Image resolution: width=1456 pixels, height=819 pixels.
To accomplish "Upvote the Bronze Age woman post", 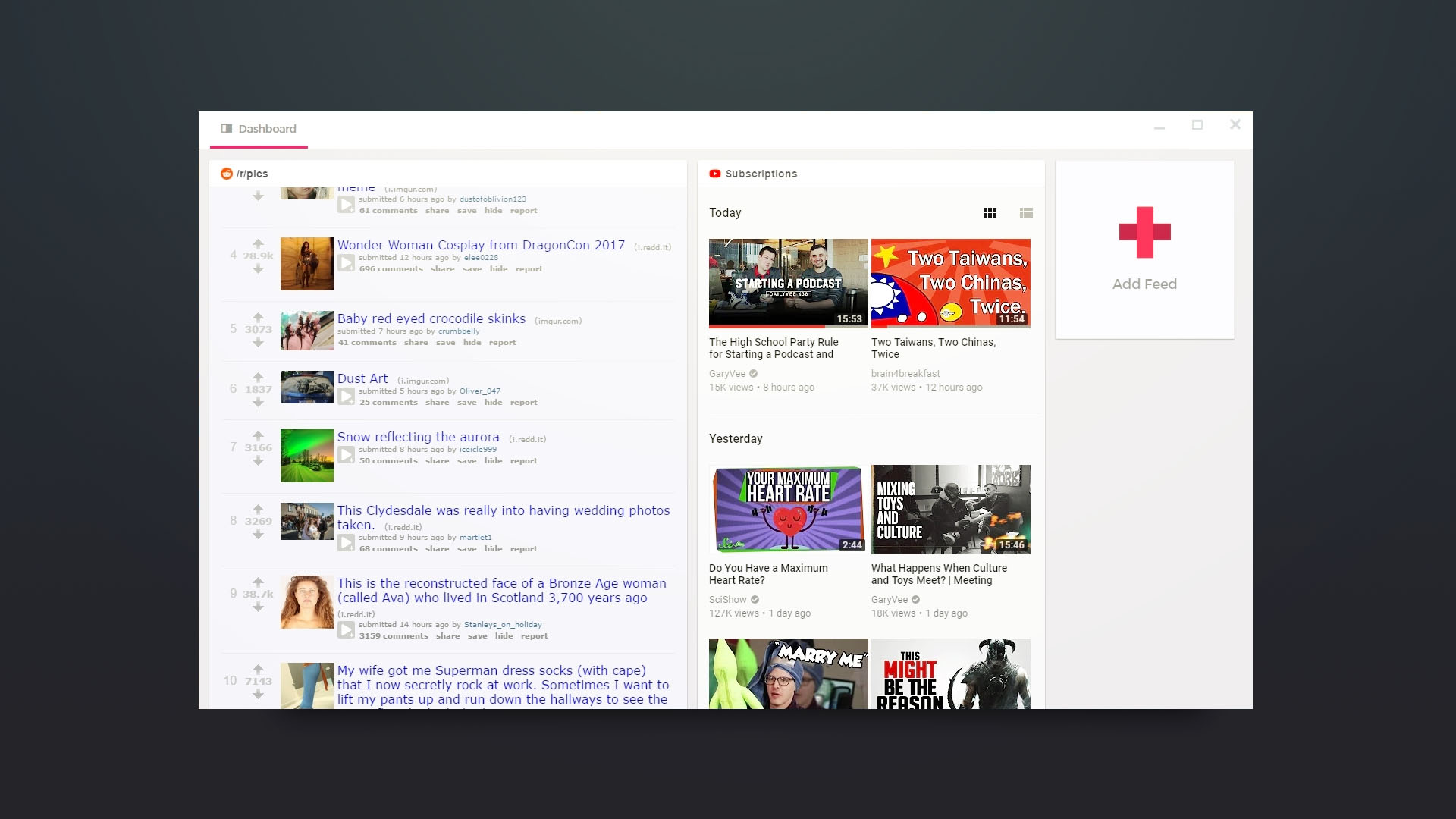I will [x=258, y=582].
